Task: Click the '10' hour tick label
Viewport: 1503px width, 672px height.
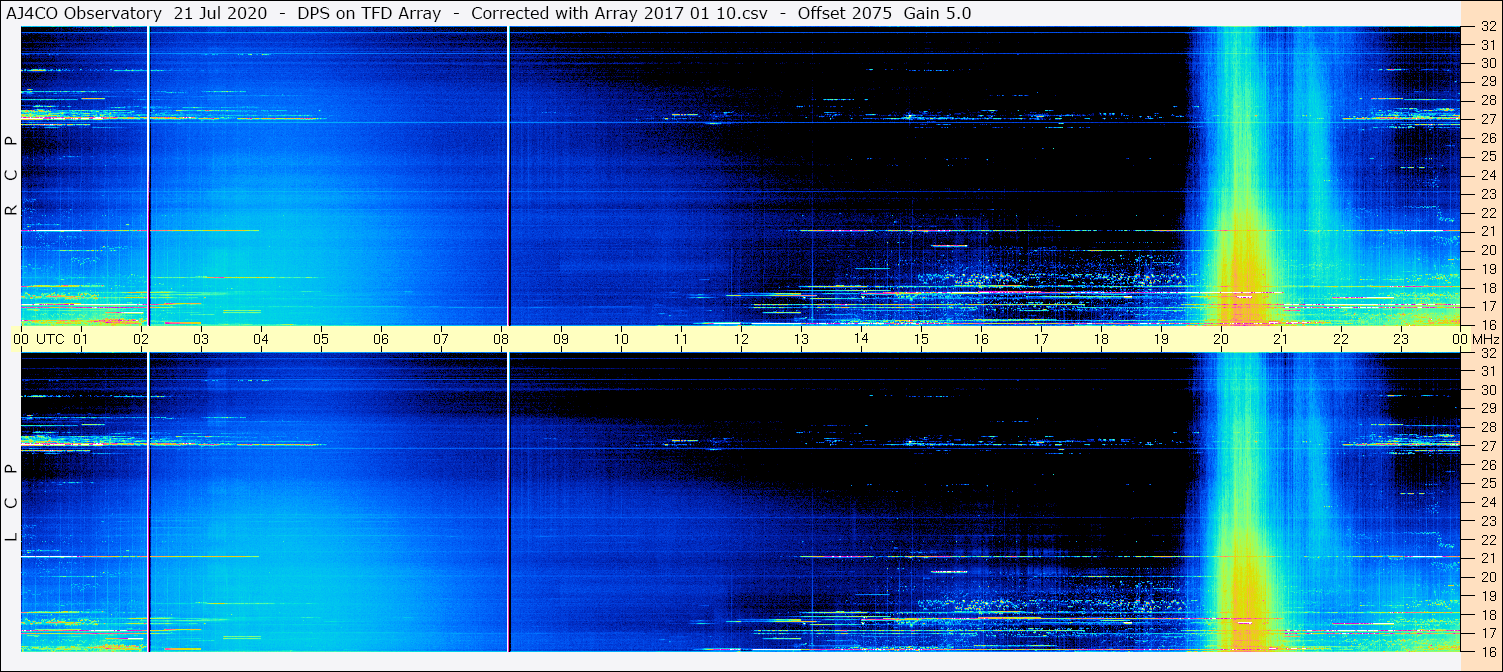Action: coord(621,339)
